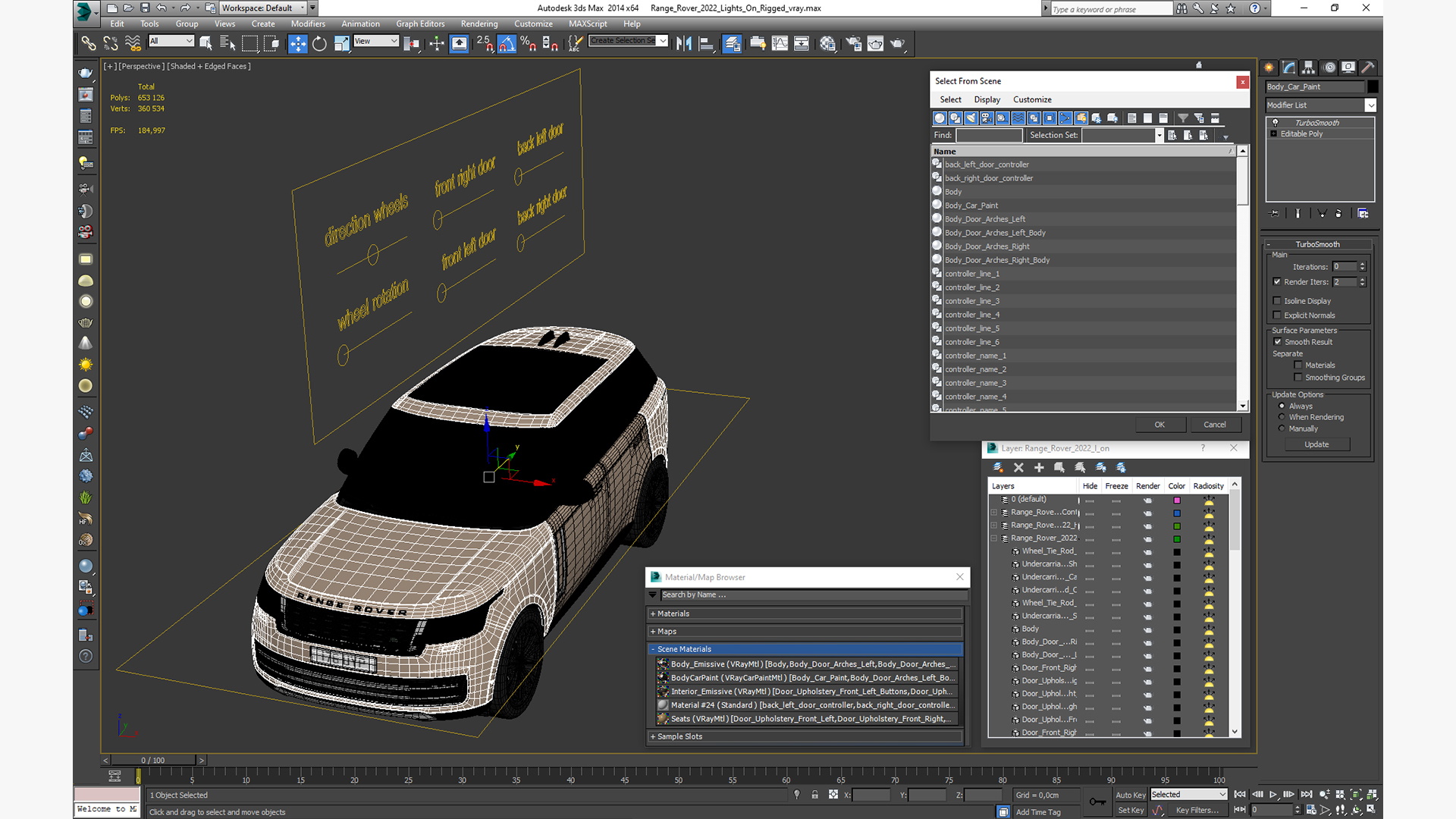Click OK in Select From Scene dialog
This screenshot has width=1456, height=819.
click(1159, 425)
